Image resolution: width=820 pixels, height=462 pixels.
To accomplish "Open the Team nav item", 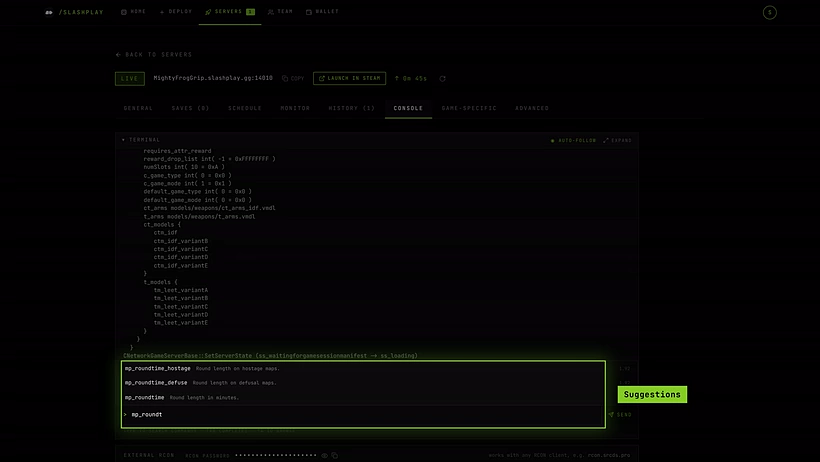I will (x=280, y=12).
